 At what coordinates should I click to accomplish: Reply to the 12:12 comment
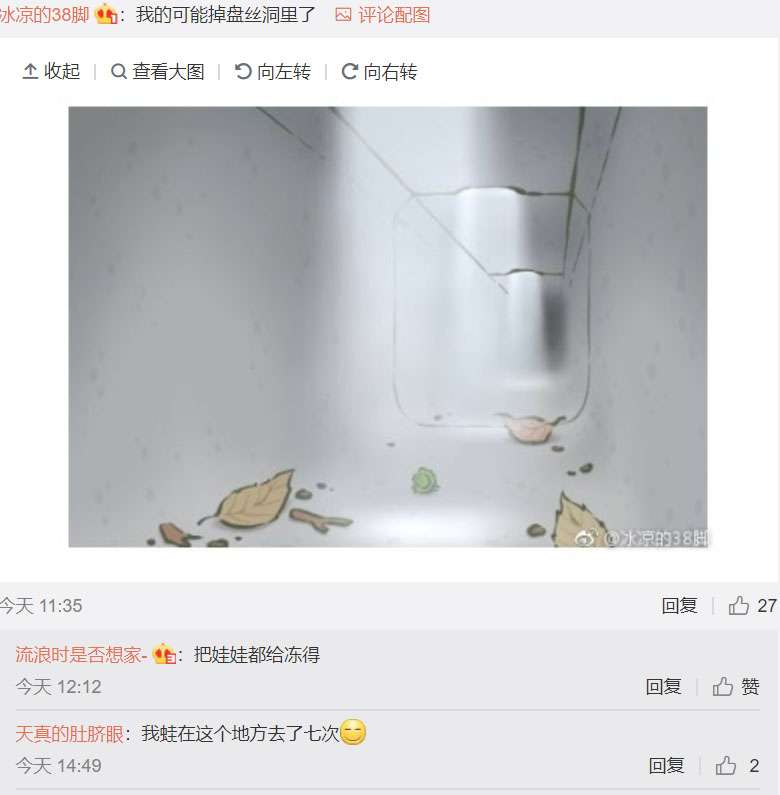pyautogui.click(x=663, y=686)
